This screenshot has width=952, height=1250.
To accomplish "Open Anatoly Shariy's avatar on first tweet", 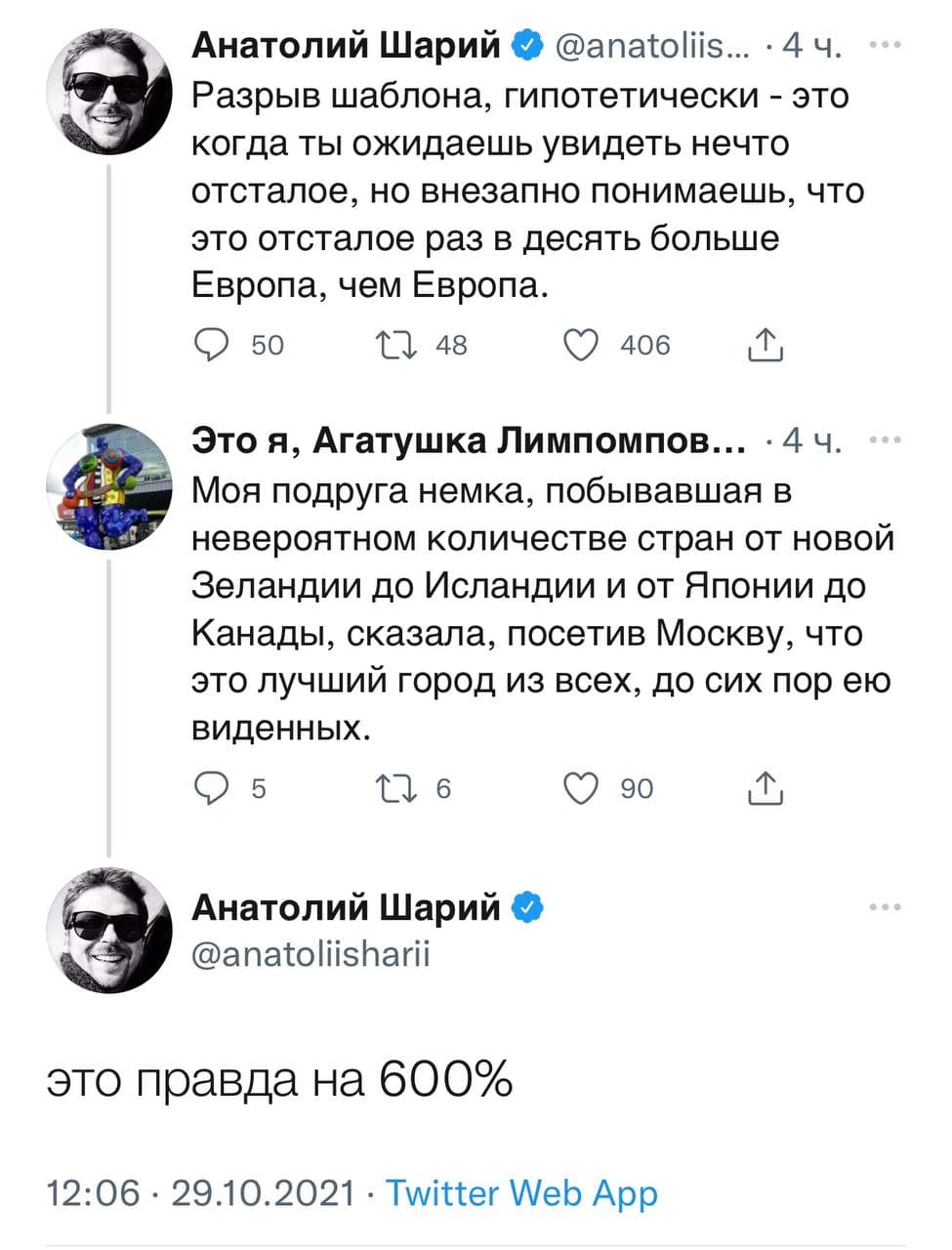I will (110, 93).
